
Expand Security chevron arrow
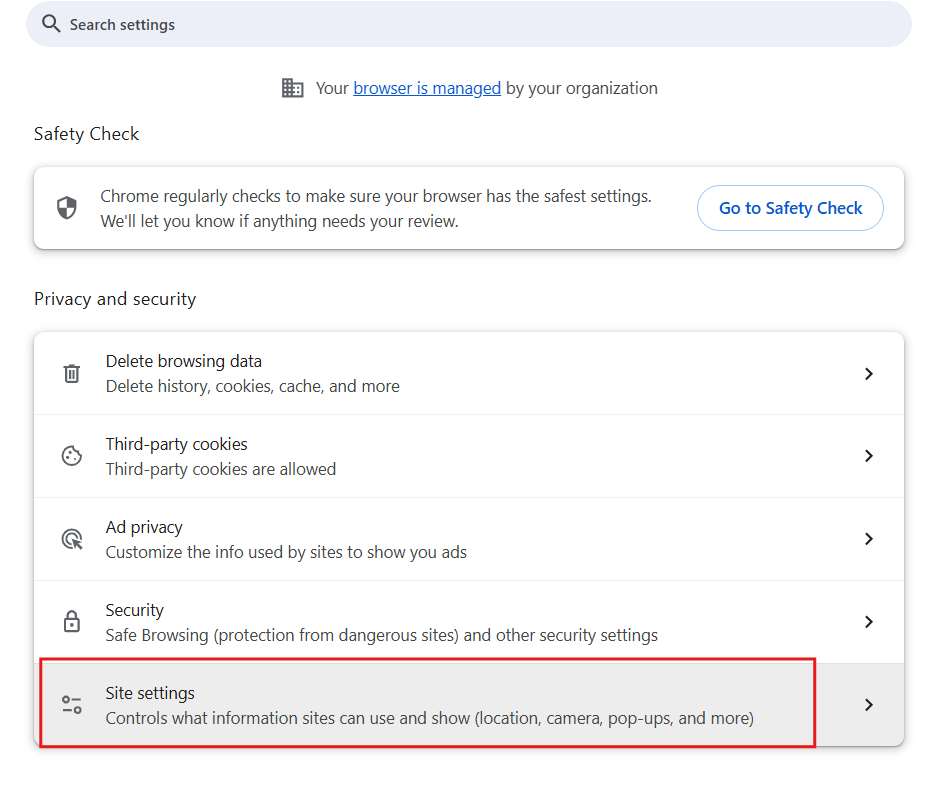pyautogui.click(x=868, y=622)
